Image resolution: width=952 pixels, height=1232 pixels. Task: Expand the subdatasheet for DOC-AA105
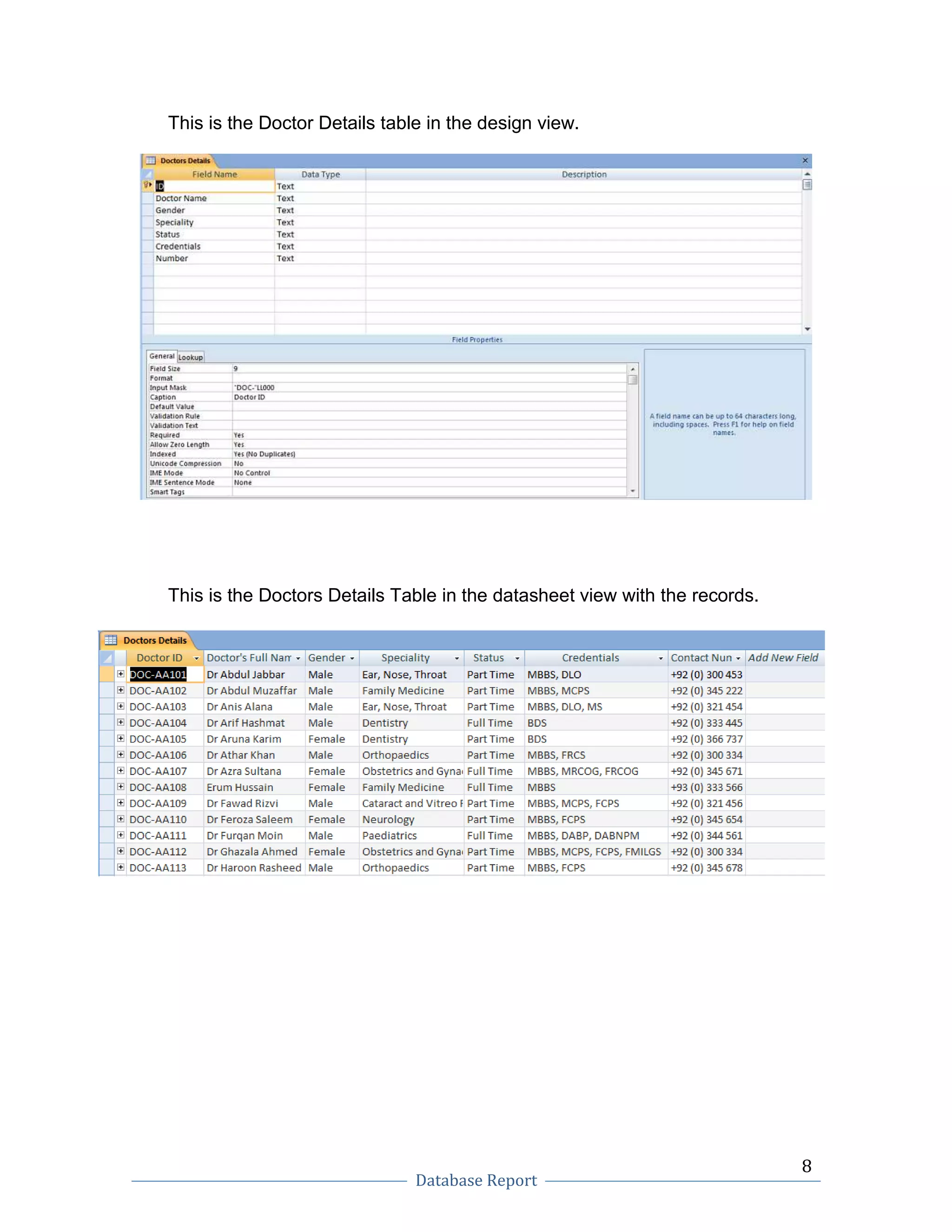[121, 738]
